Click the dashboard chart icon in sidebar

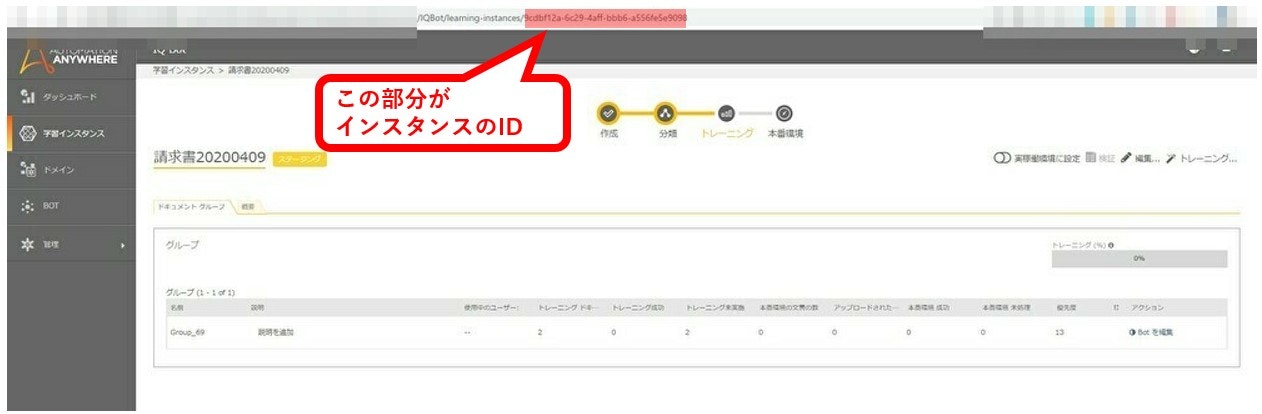[x=27, y=97]
